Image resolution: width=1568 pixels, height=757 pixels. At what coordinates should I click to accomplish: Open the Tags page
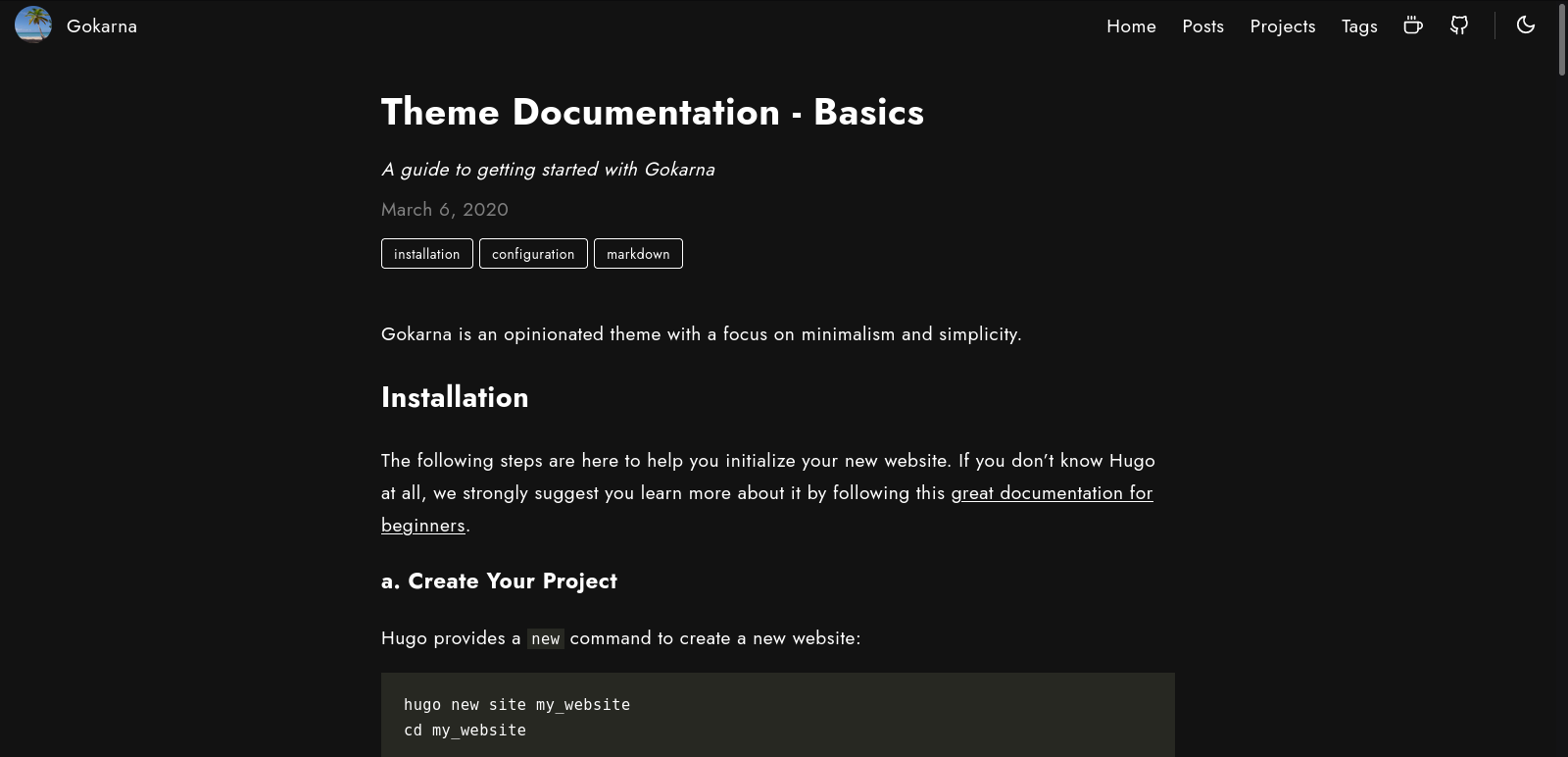(1359, 26)
